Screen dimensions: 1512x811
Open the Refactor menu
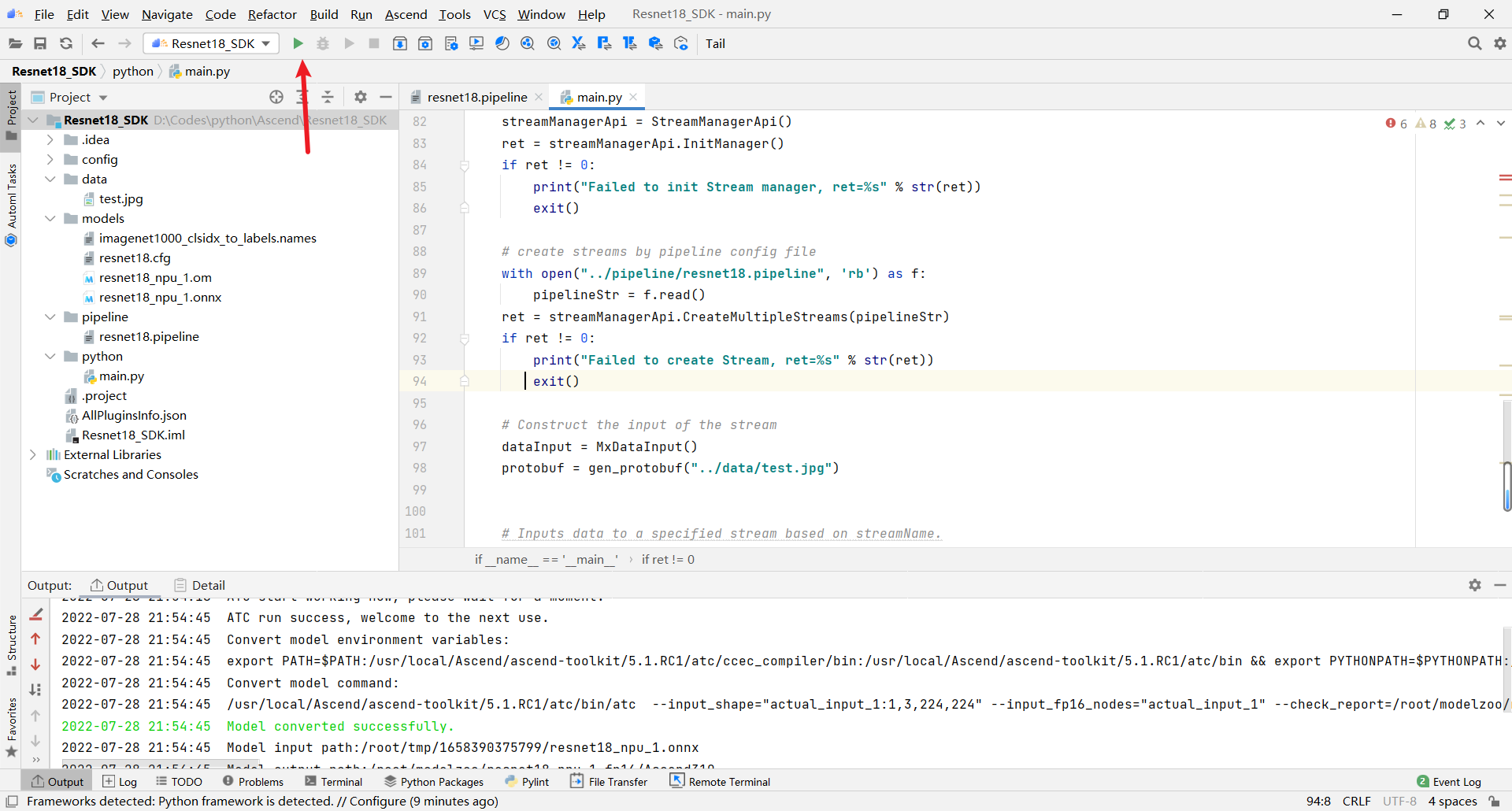click(272, 14)
